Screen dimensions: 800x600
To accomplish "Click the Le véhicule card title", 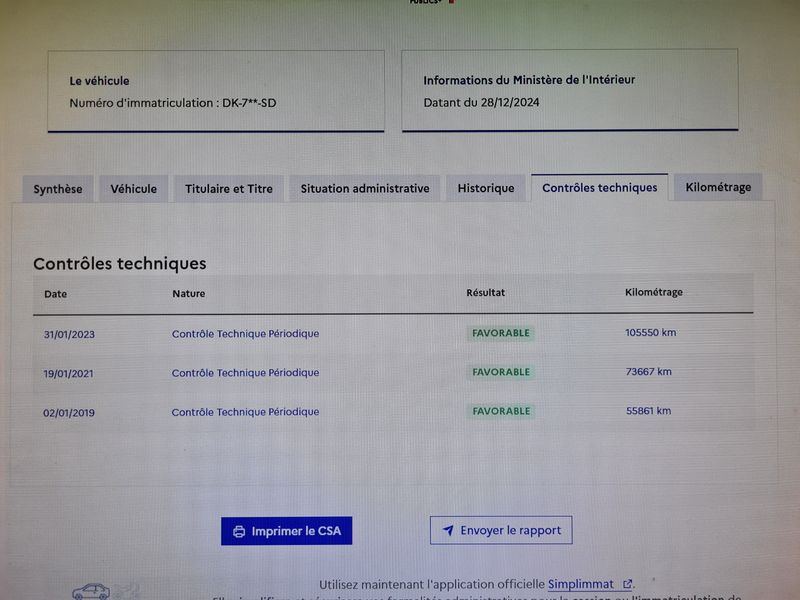I will coord(99,81).
